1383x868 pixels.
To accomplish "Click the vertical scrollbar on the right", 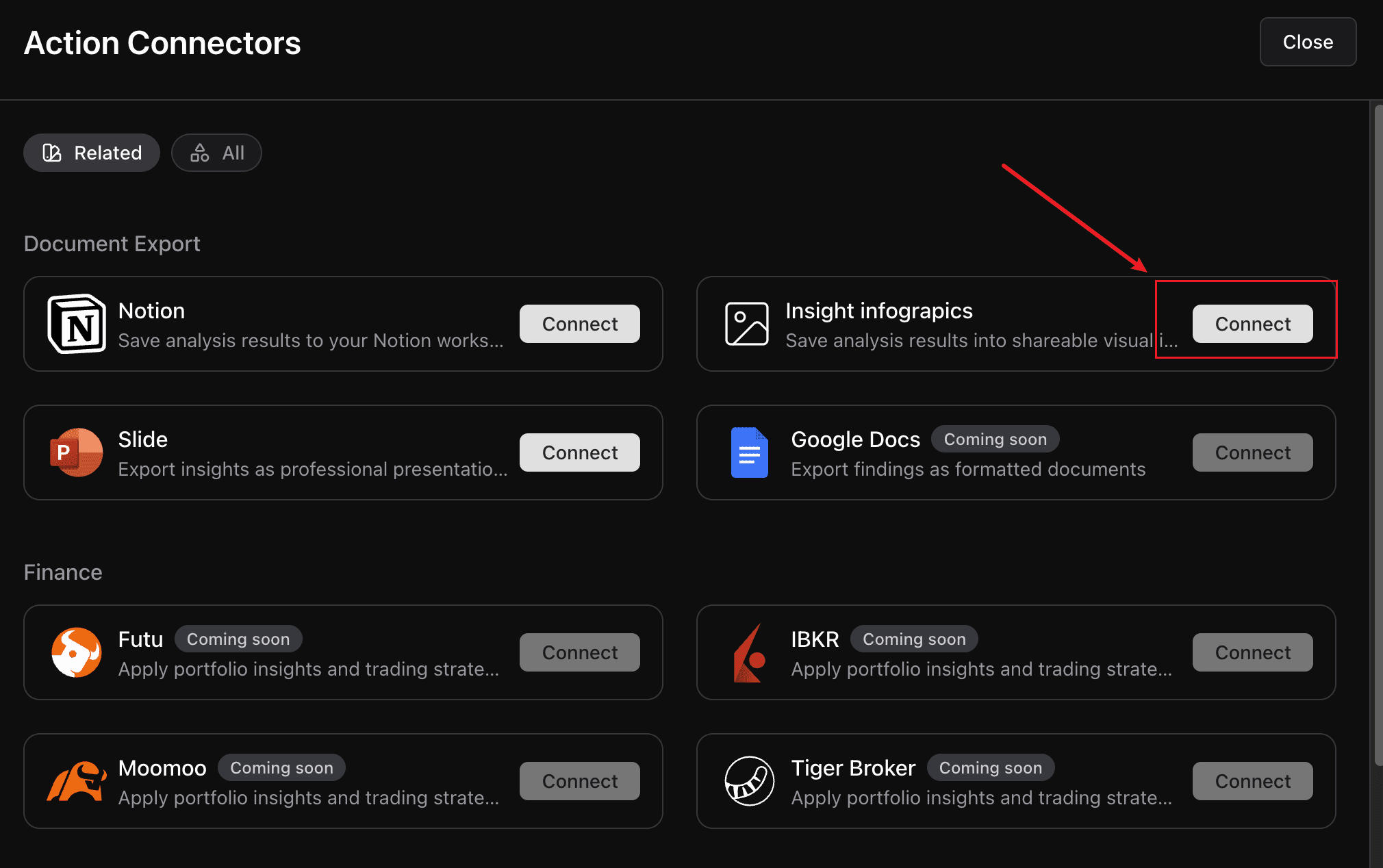I will click(1378, 435).
